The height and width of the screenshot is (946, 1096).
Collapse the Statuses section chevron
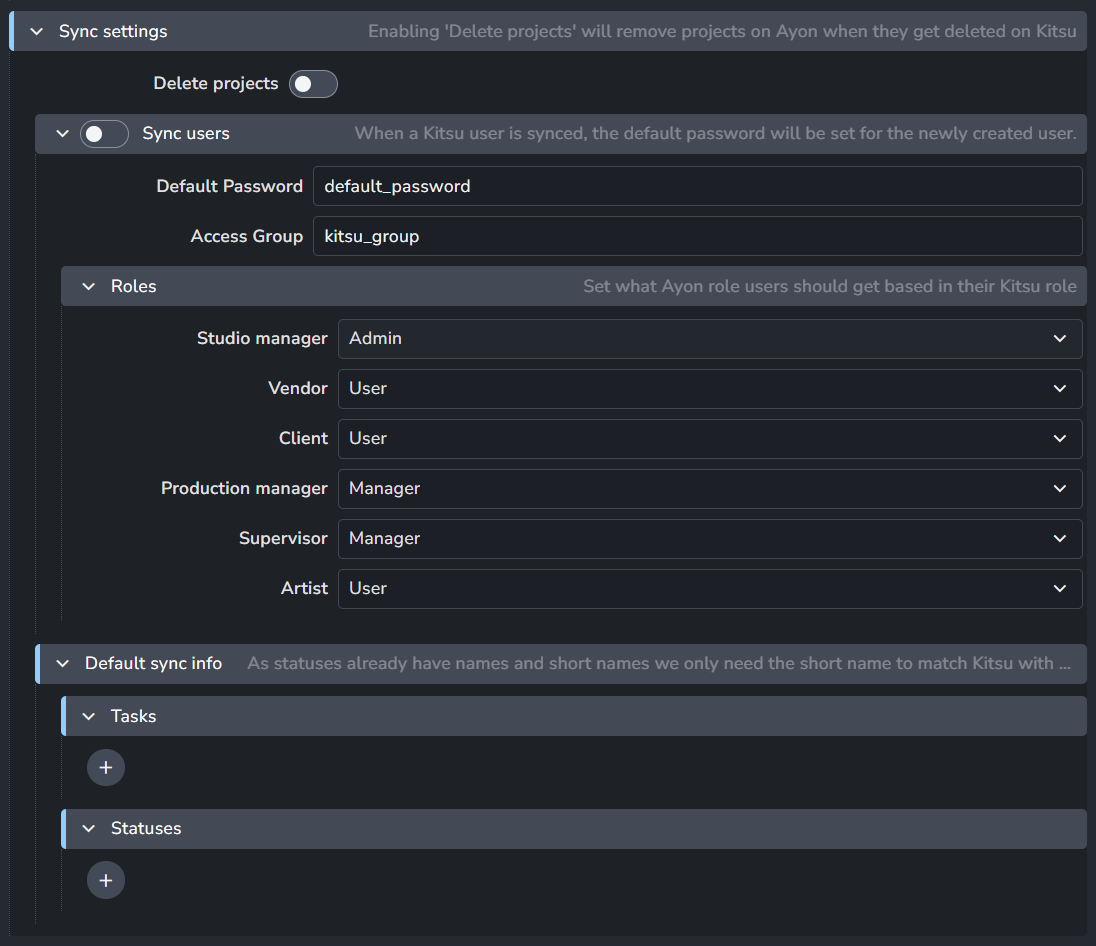(88, 829)
